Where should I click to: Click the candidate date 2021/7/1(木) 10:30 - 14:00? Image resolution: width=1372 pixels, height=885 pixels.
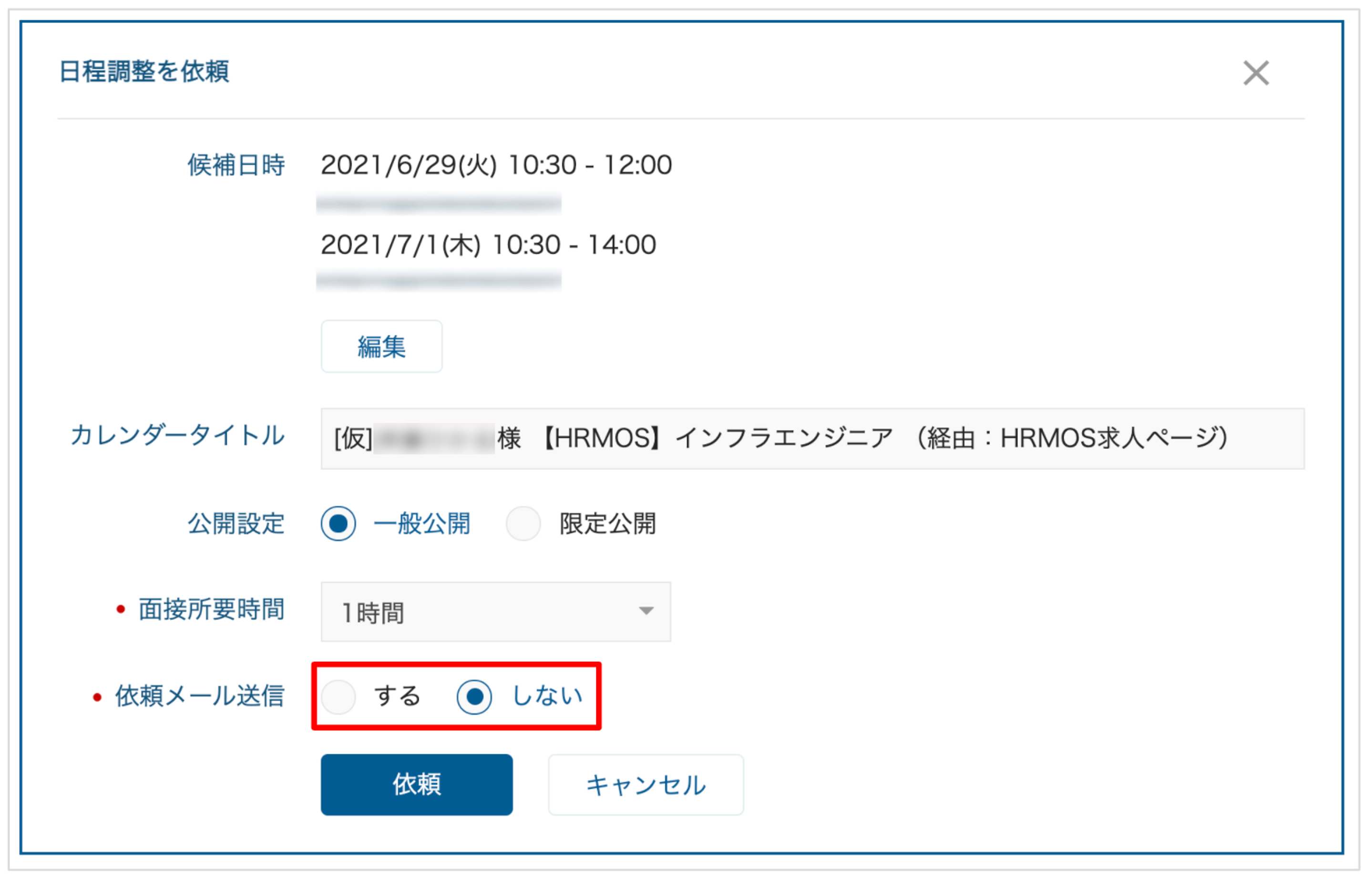click(488, 245)
